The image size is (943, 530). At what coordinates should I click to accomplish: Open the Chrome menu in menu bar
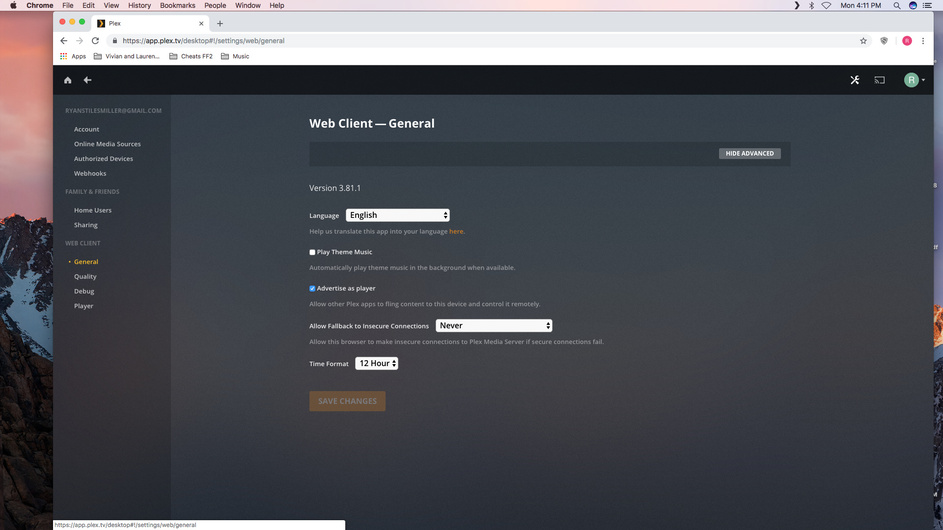click(40, 5)
